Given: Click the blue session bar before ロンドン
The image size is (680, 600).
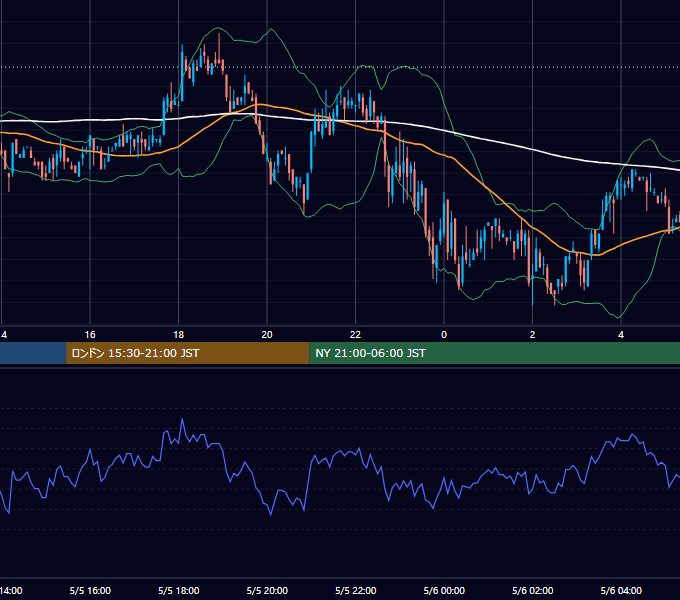Looking at the screenshot, I should click(x=33, y=353).
